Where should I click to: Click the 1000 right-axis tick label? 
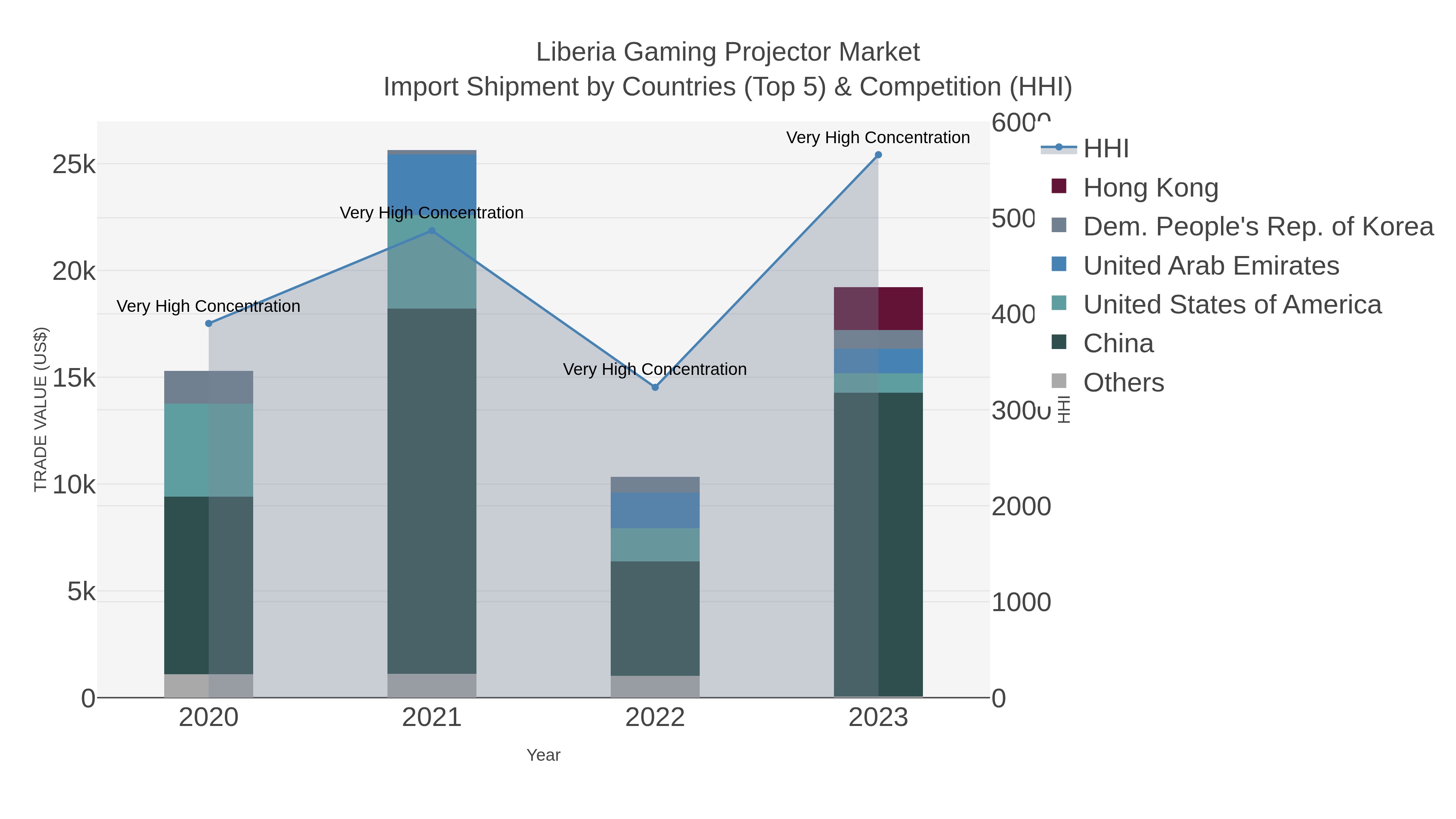coord(1021,603)
